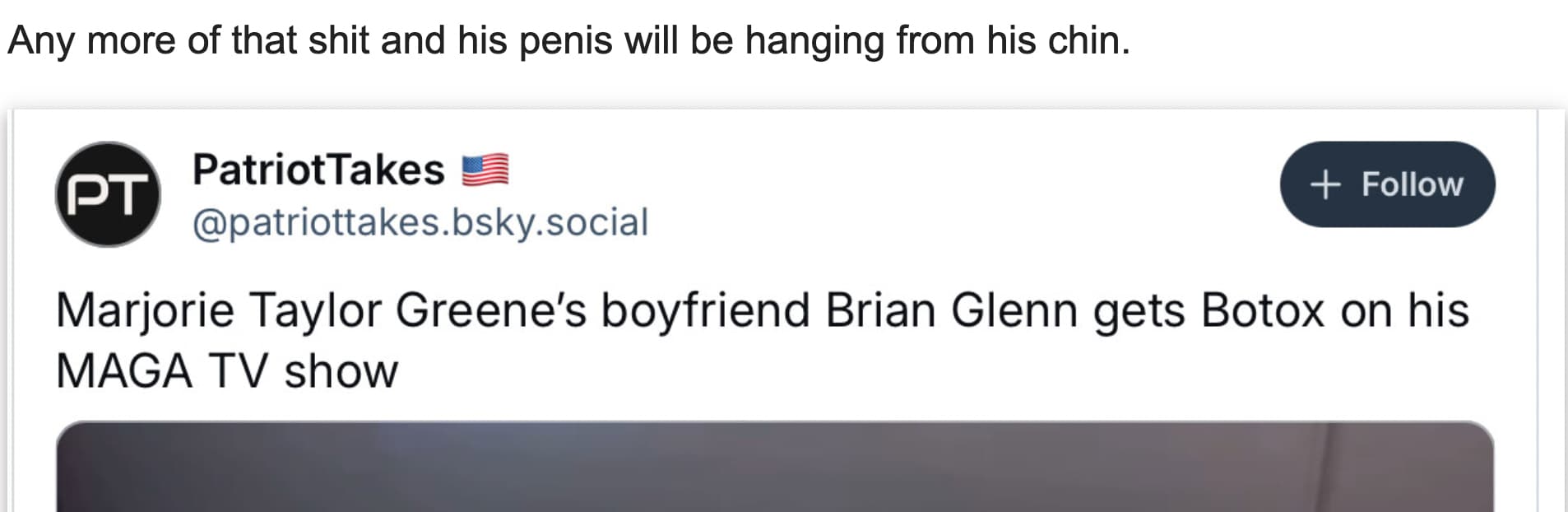Open the @patriottakes.bsky.social handle link

pyautogui.click(x=420, y=222)
